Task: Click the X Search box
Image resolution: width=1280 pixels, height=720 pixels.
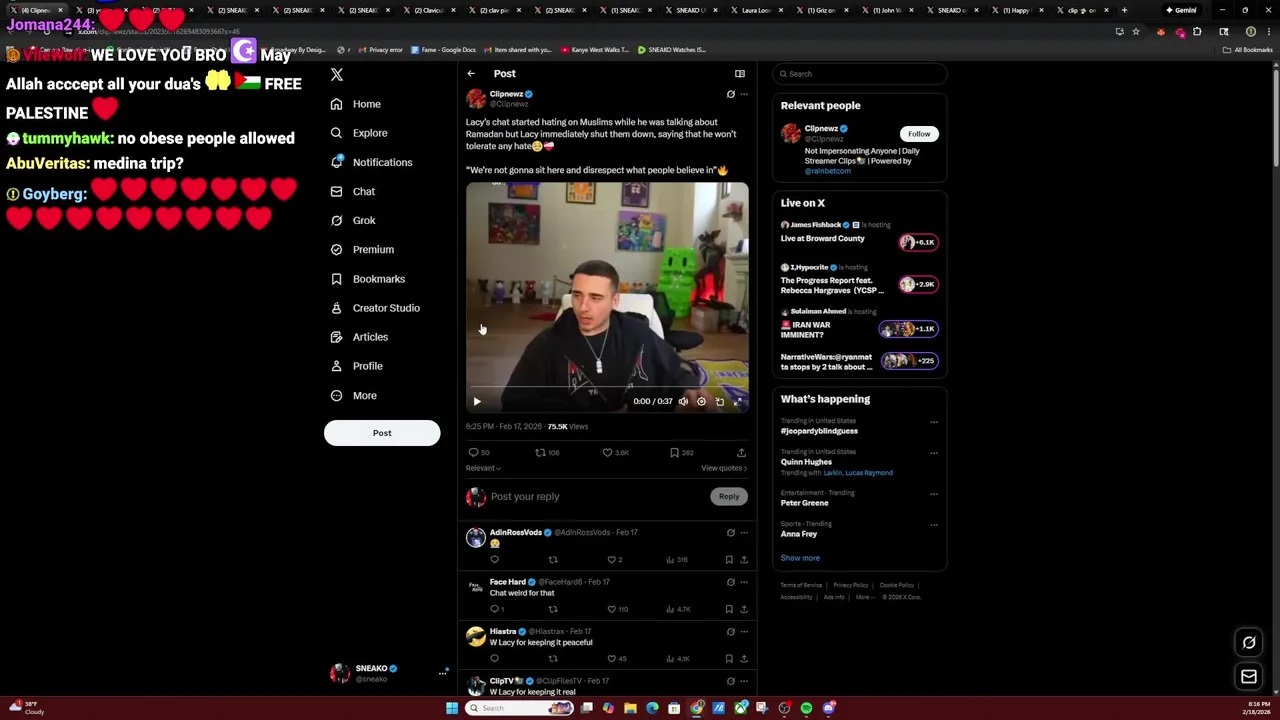Action: click(x=861, y=74)
